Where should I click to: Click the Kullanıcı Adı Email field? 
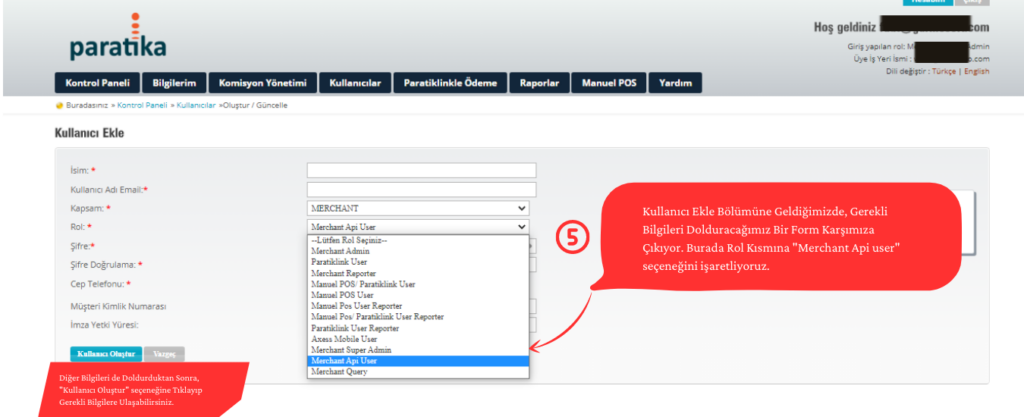421,189
